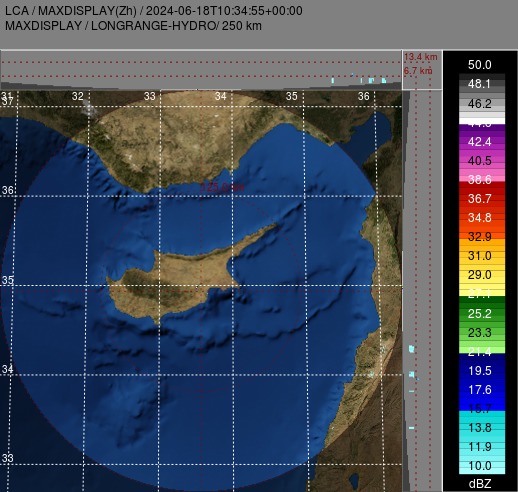
Task: Click the 125.0 km range ring label
Action: coord(222,187)
